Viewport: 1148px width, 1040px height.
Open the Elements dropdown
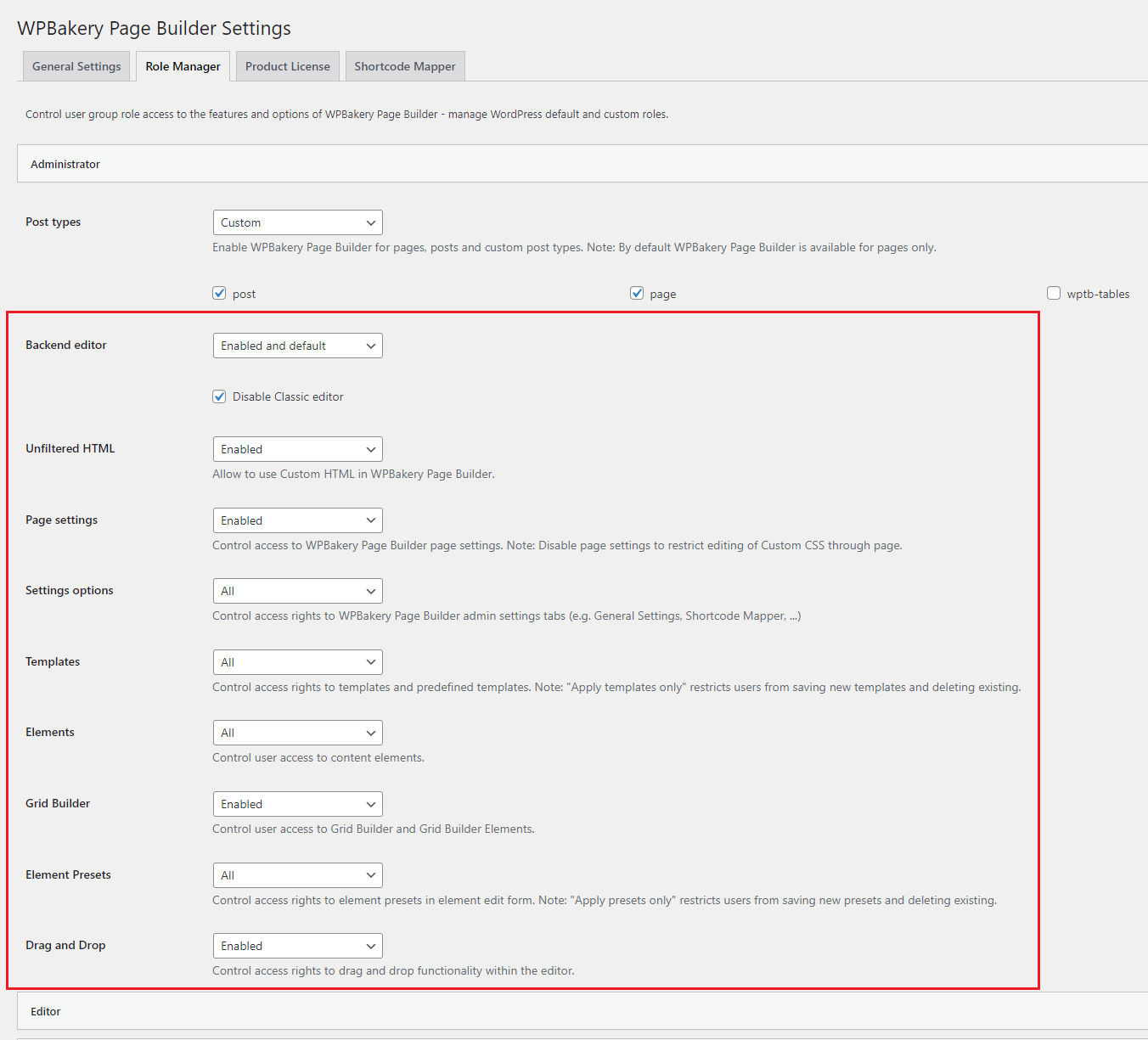click(297, 733)
